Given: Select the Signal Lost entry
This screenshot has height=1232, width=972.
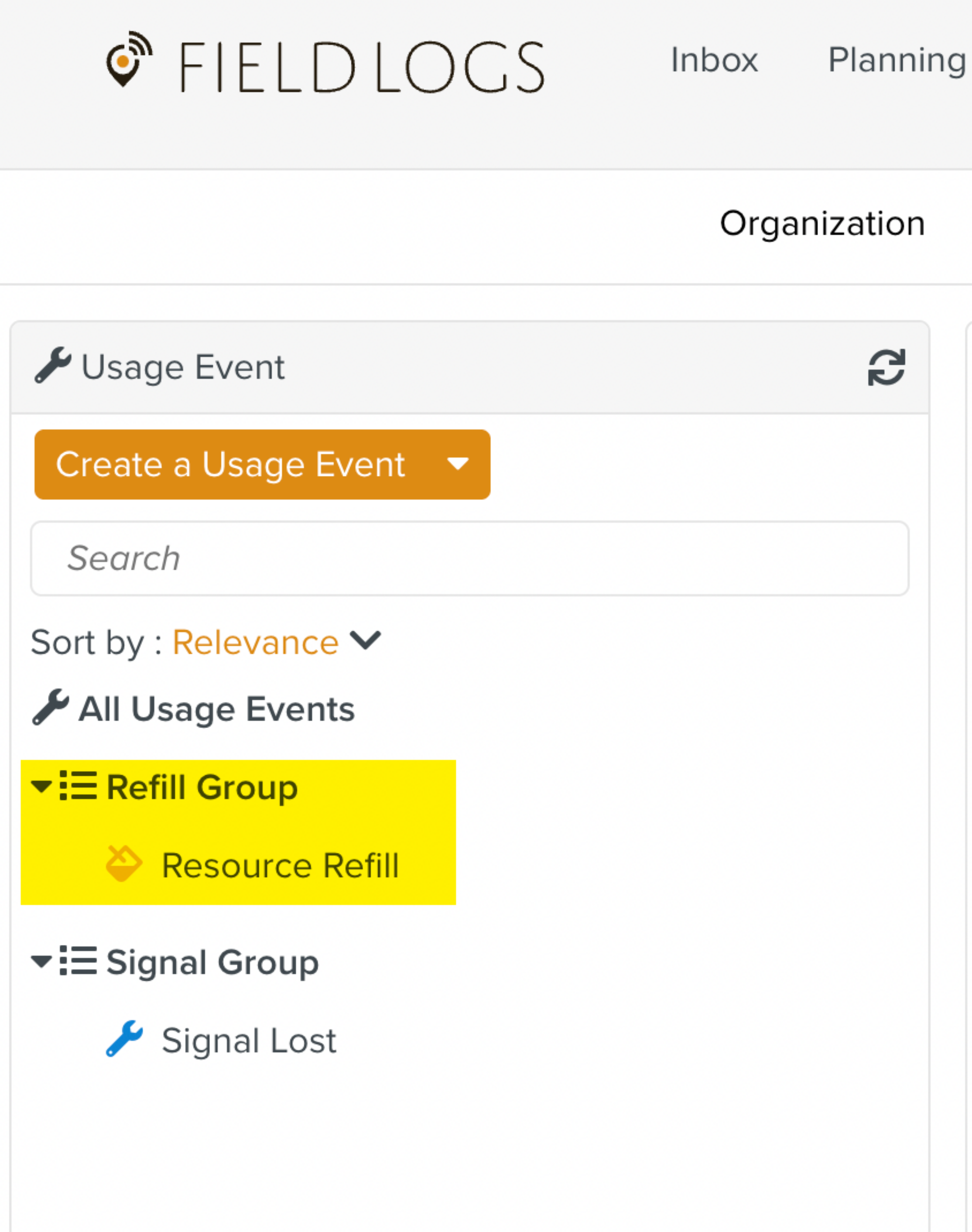Looking at the screenshot, I should coord(249,1040).
